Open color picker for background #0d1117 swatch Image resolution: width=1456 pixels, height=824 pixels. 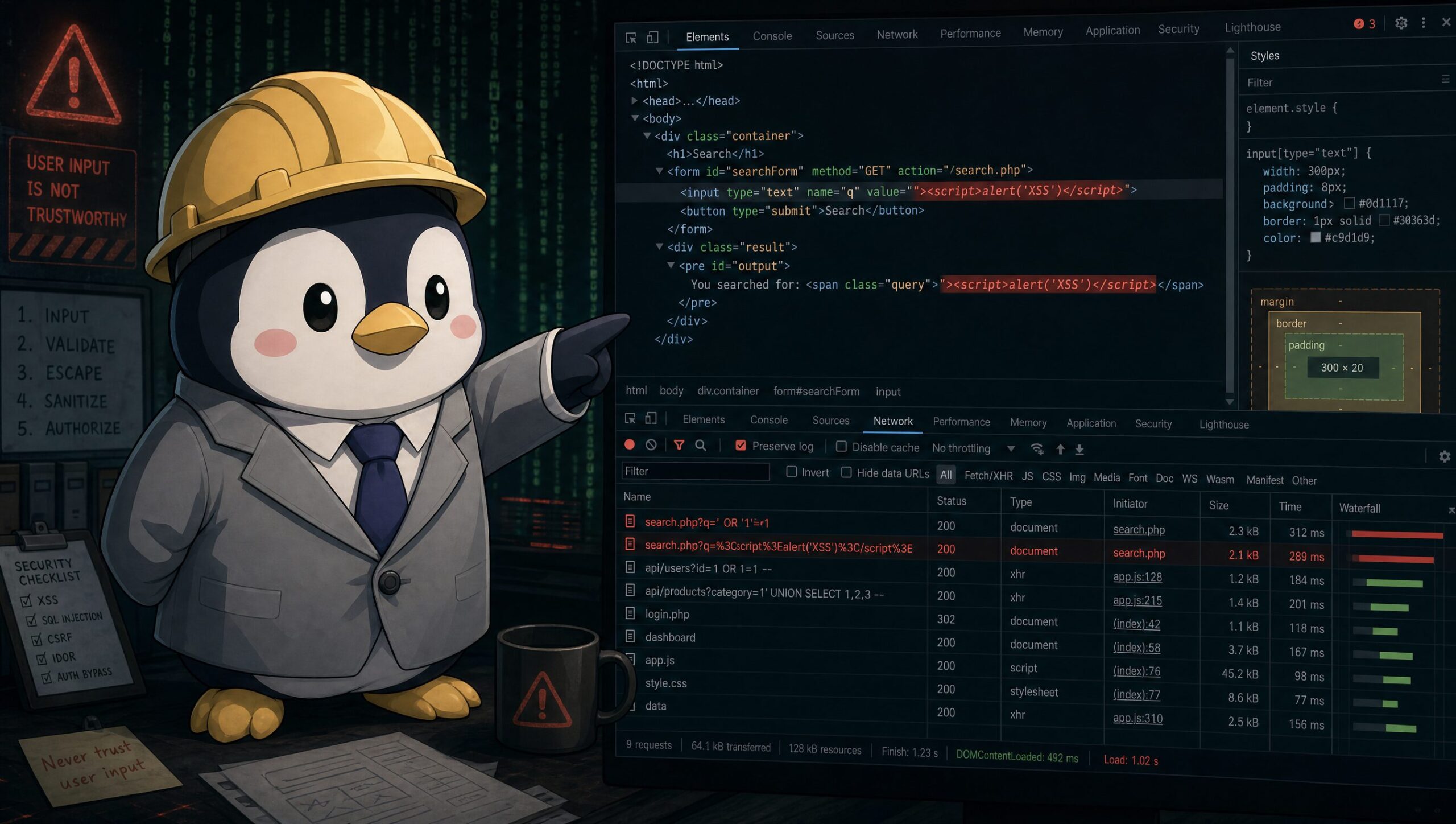(1349, 203)
